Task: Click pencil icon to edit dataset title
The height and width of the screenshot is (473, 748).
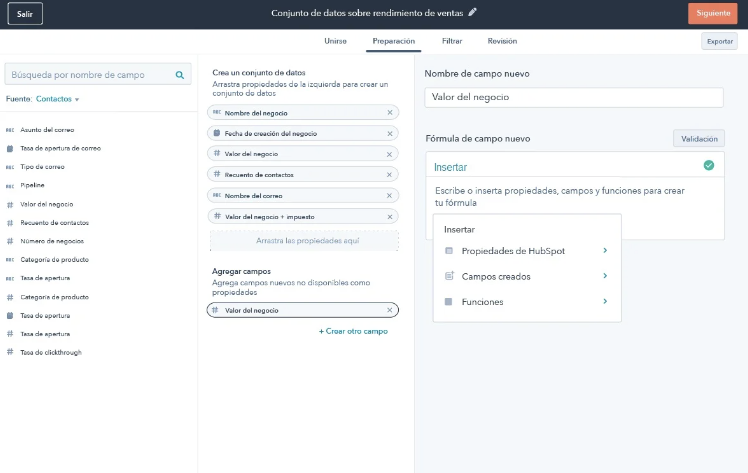Action: [x=473, y=13]
